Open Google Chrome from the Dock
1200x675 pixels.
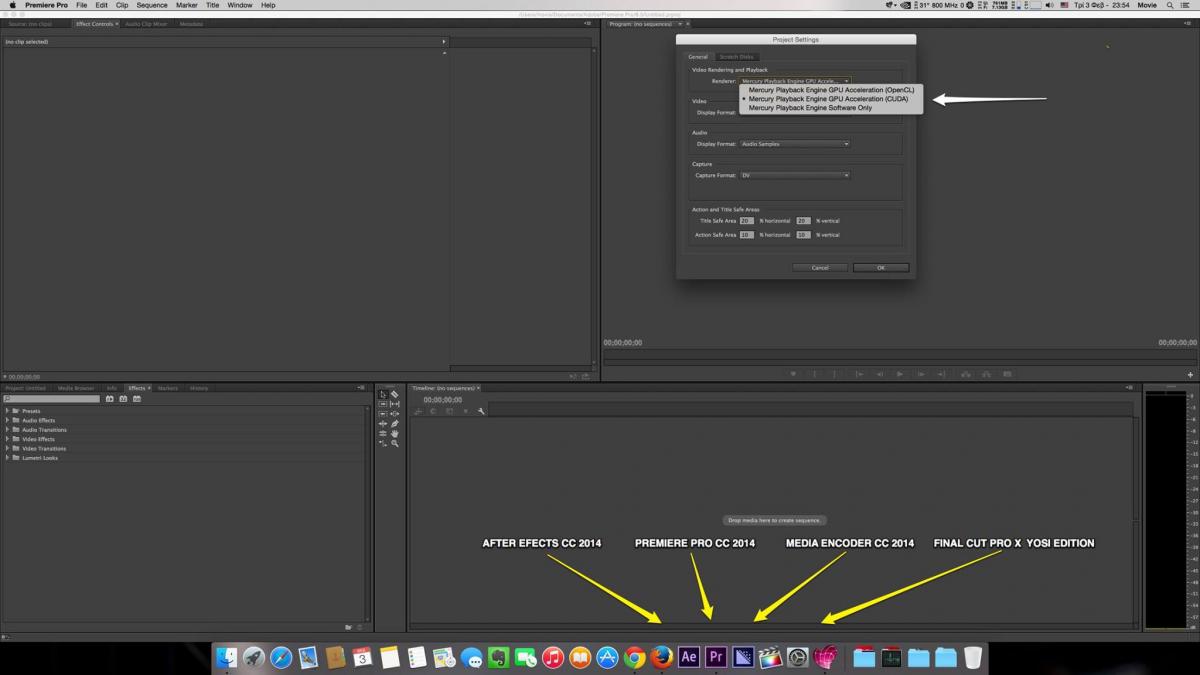click(634, 657)
